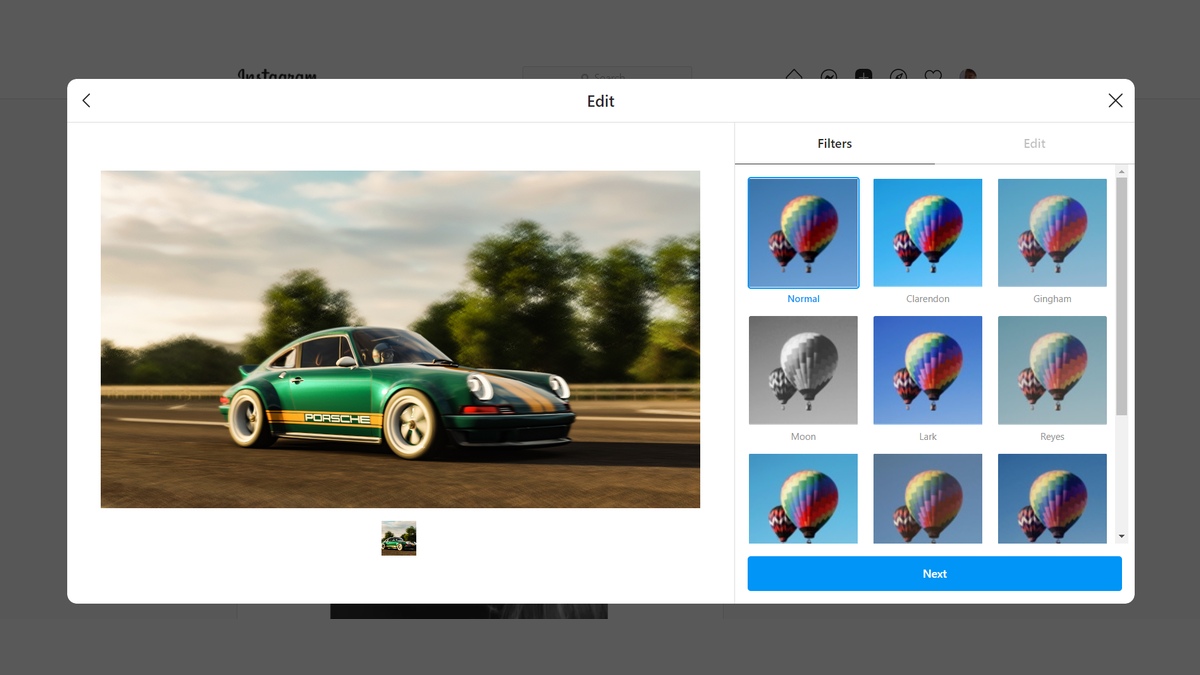This screenshot has width=1200, height=675.
Task: Select the car photo thumbnail below the preview
Action: (x=398, y=537)
